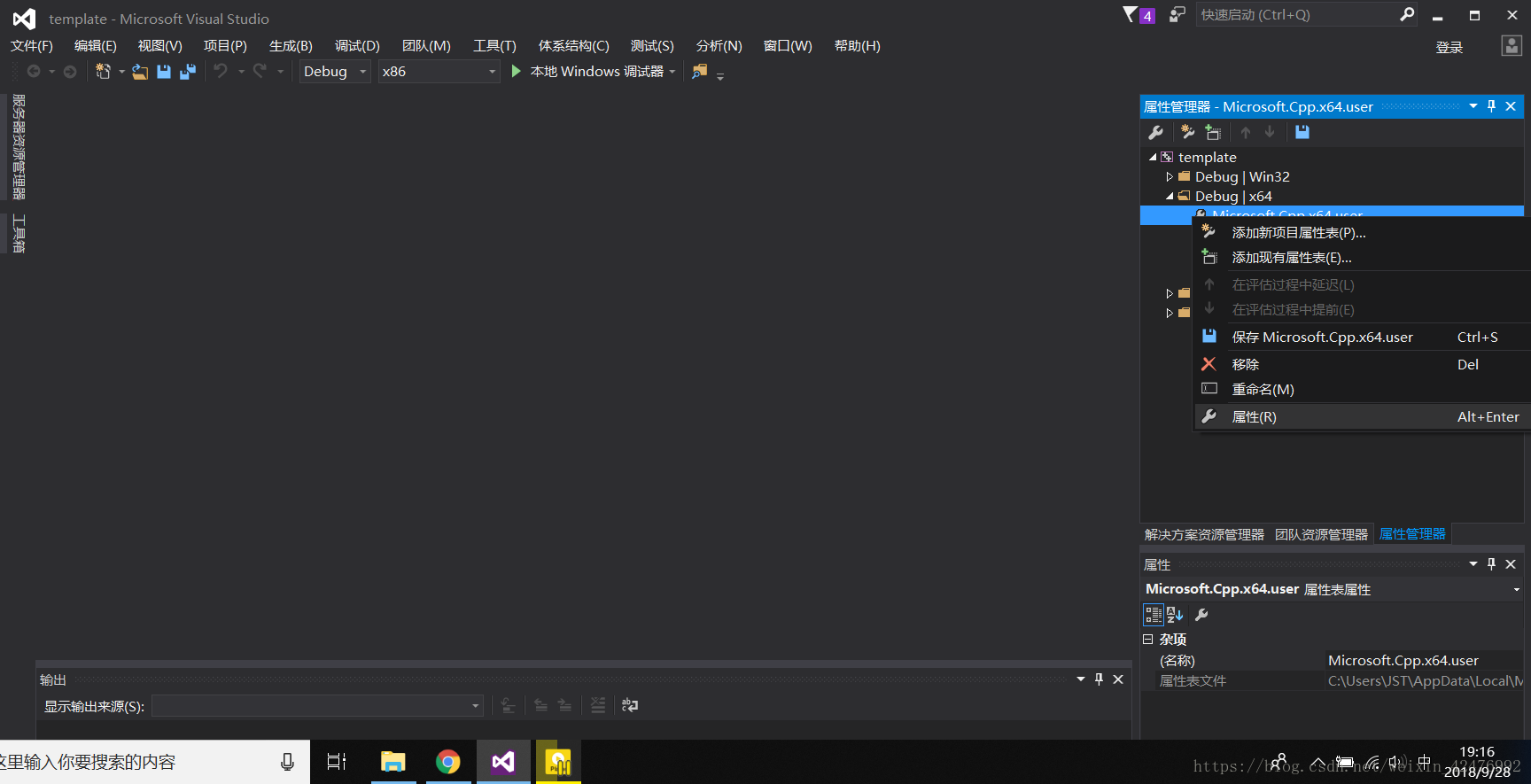Image resolution: width=1531 pixels, height=784 pixels.
Task: Click Add Existing Property Sheet toolbar icon
Action: coord(1213,132)
